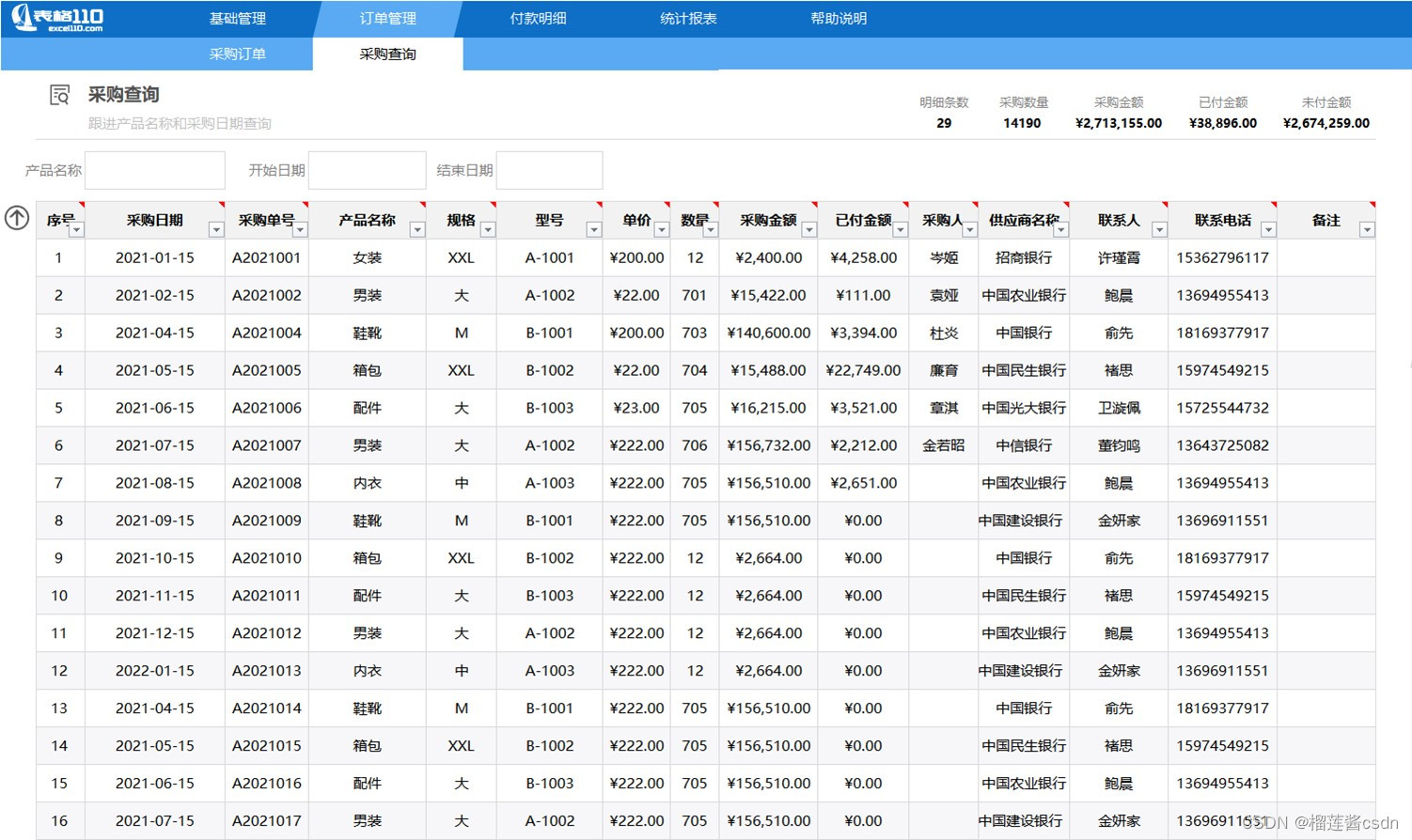Viewport: 1412px width, 840px height.
Task: Open the 订单管理 menu
Action: point(387,18)
